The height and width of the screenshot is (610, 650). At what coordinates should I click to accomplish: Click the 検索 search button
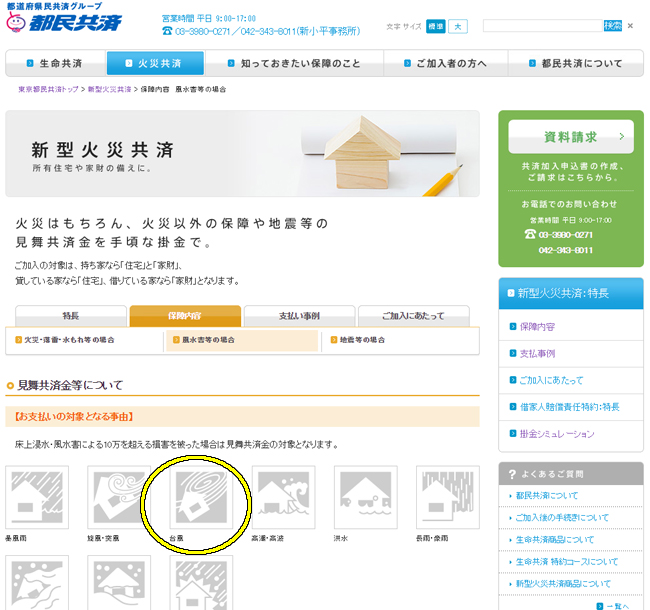pyautogui.click(x=612, y=26)
